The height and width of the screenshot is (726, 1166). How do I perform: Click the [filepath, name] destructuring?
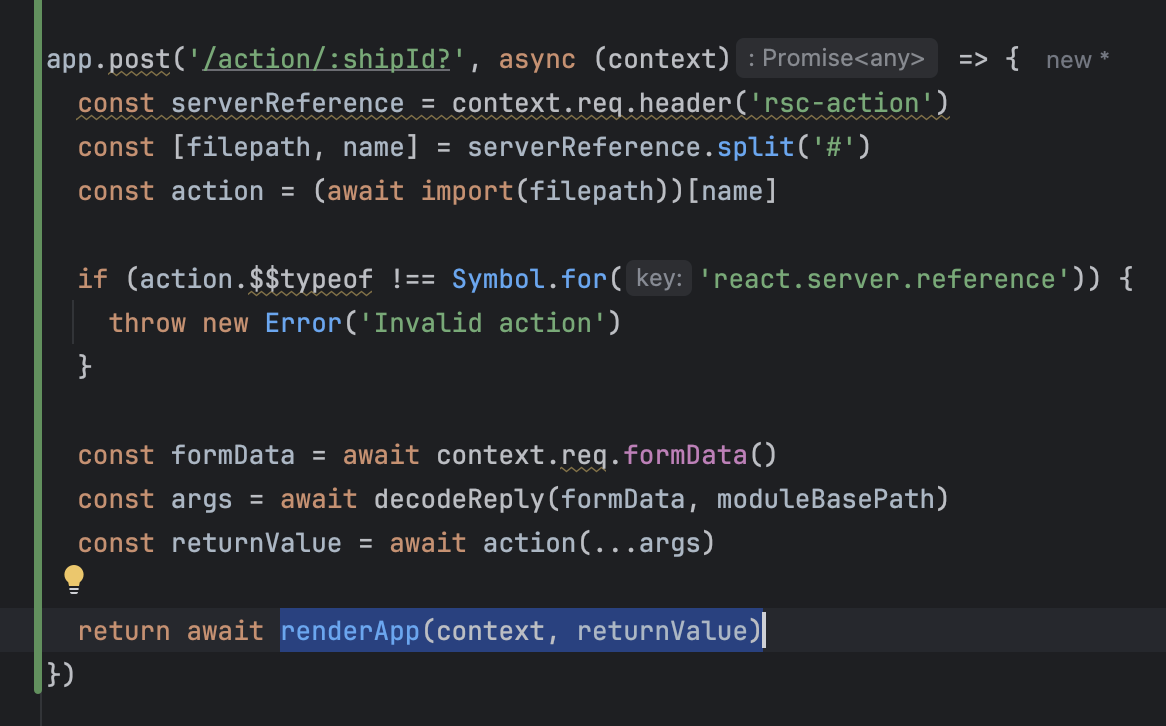295,147
